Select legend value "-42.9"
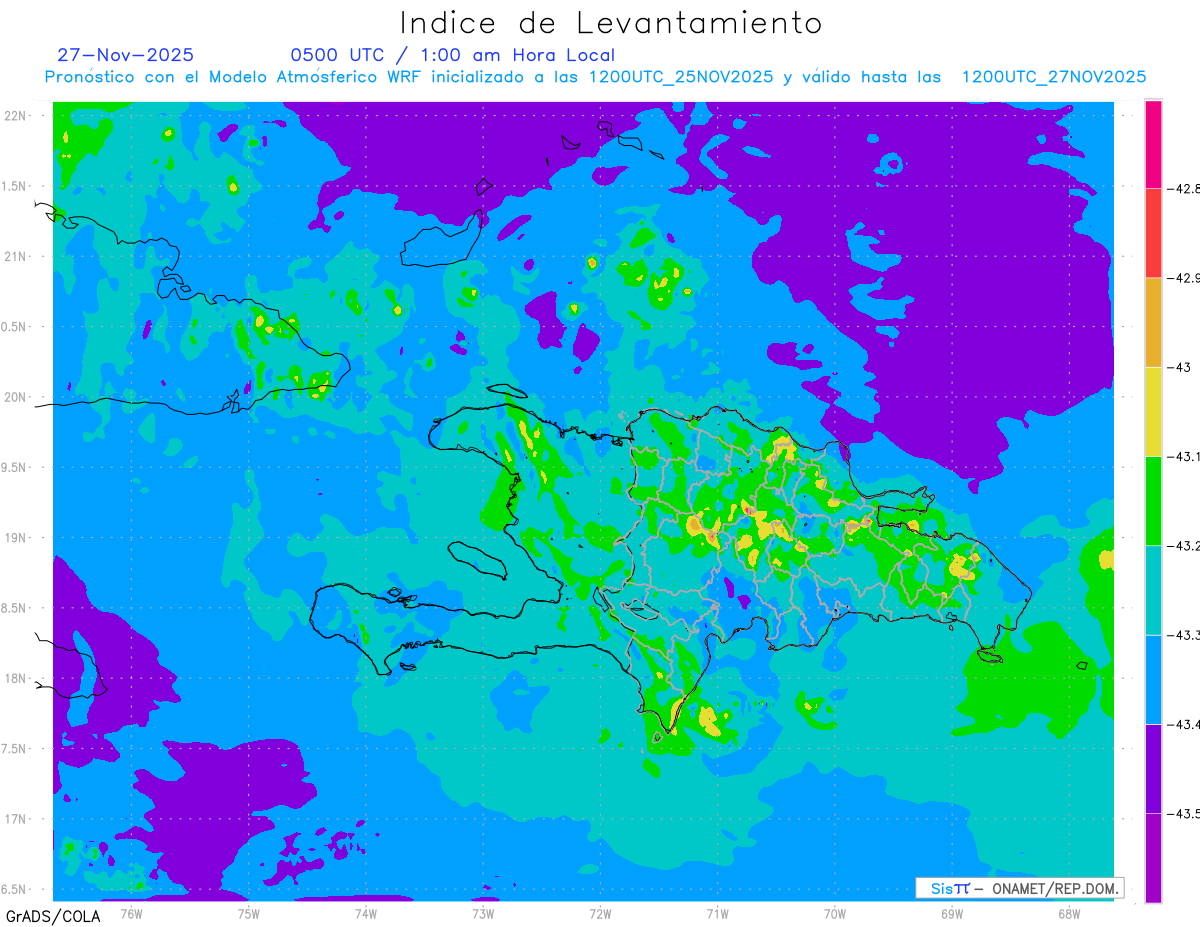1200x927 pixels. (x=1183, y=278)
